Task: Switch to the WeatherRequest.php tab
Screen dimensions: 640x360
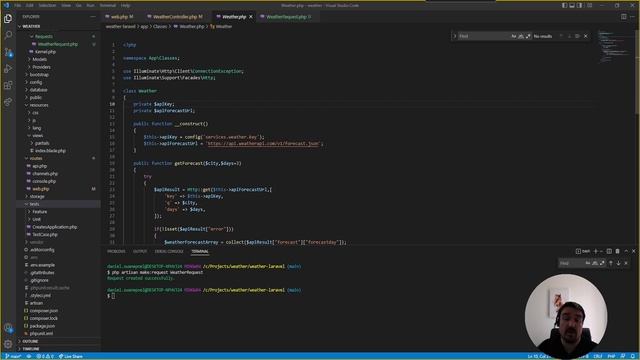Action: pos(288,17)
